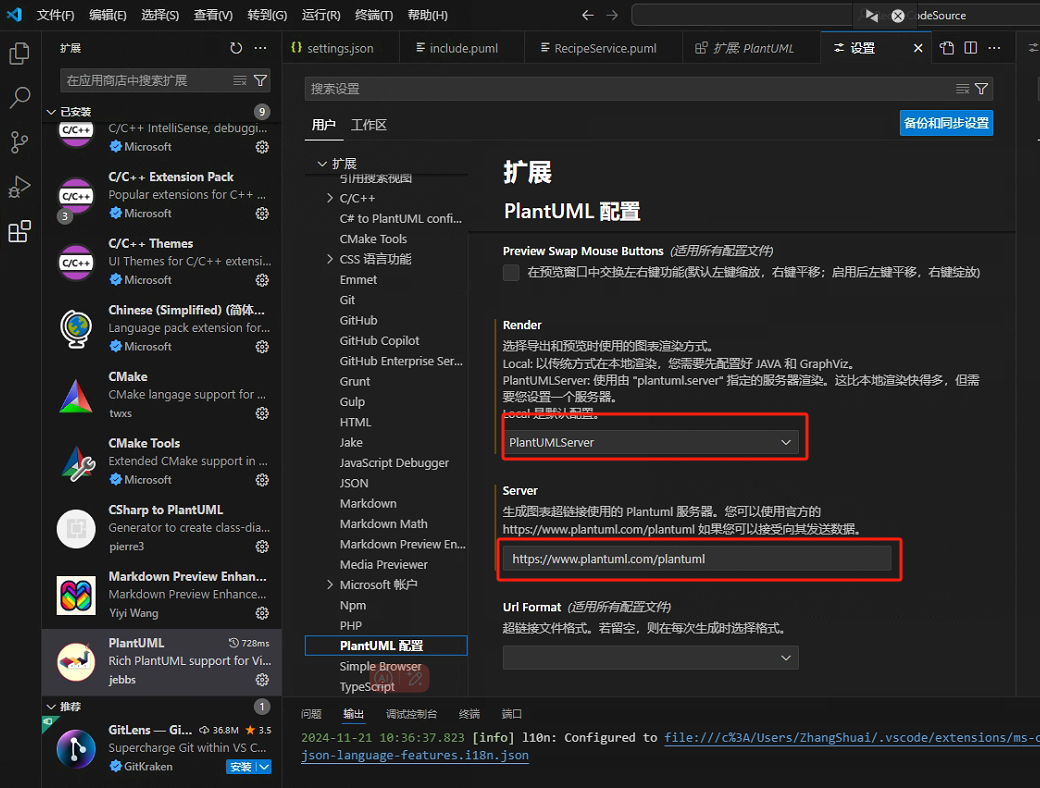
Task: Switch to settings.json tab
Action: click(x=340, y=48)
